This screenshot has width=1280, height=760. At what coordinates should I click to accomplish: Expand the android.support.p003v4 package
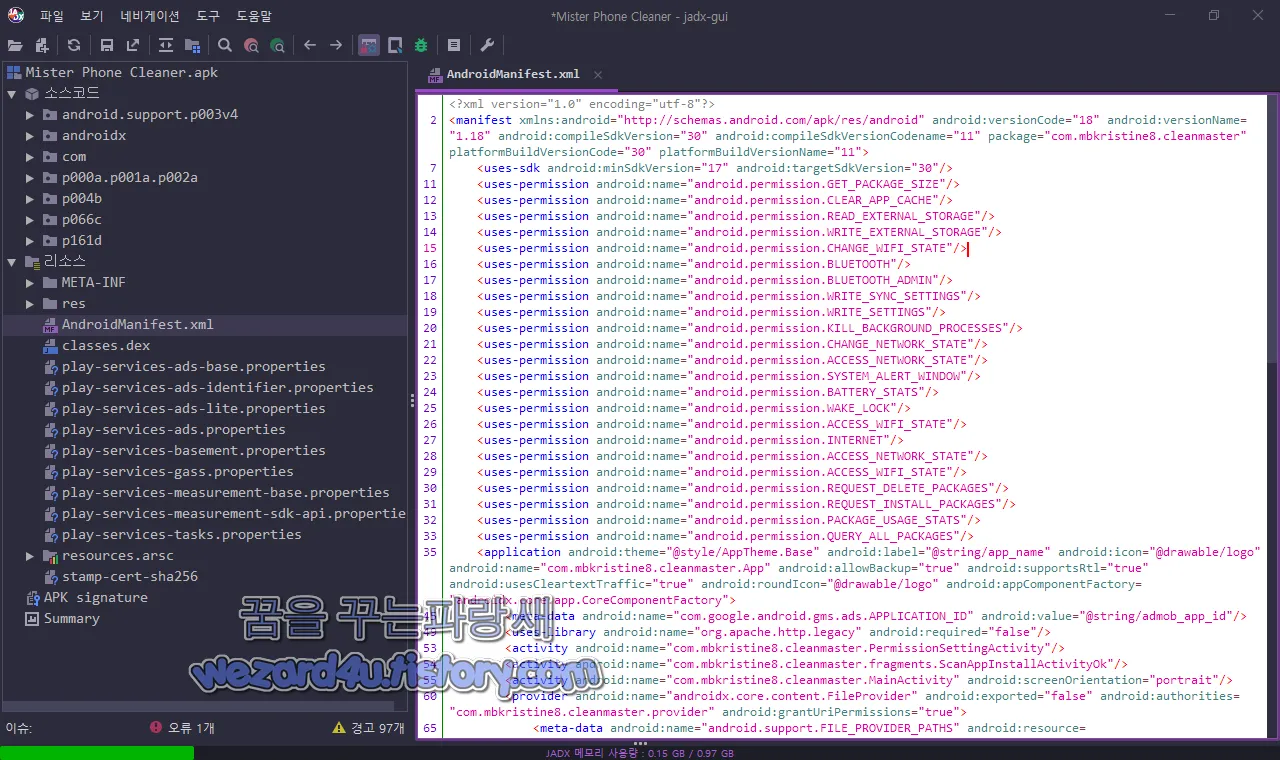click(30, 115)
